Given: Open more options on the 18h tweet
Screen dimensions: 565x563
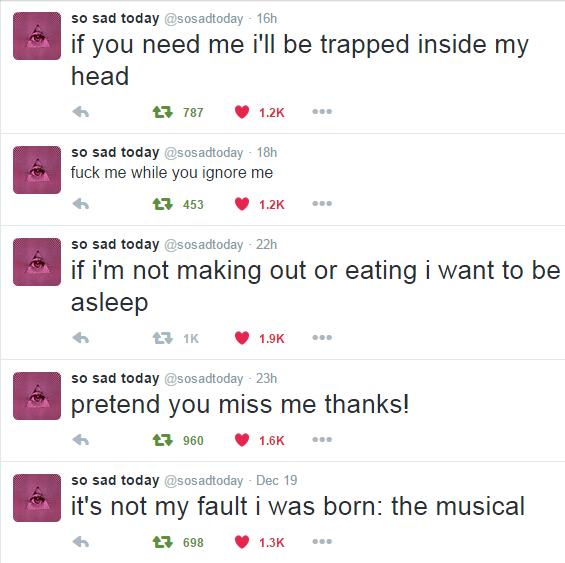Looking at the screenshot, I should pos(322,204).
